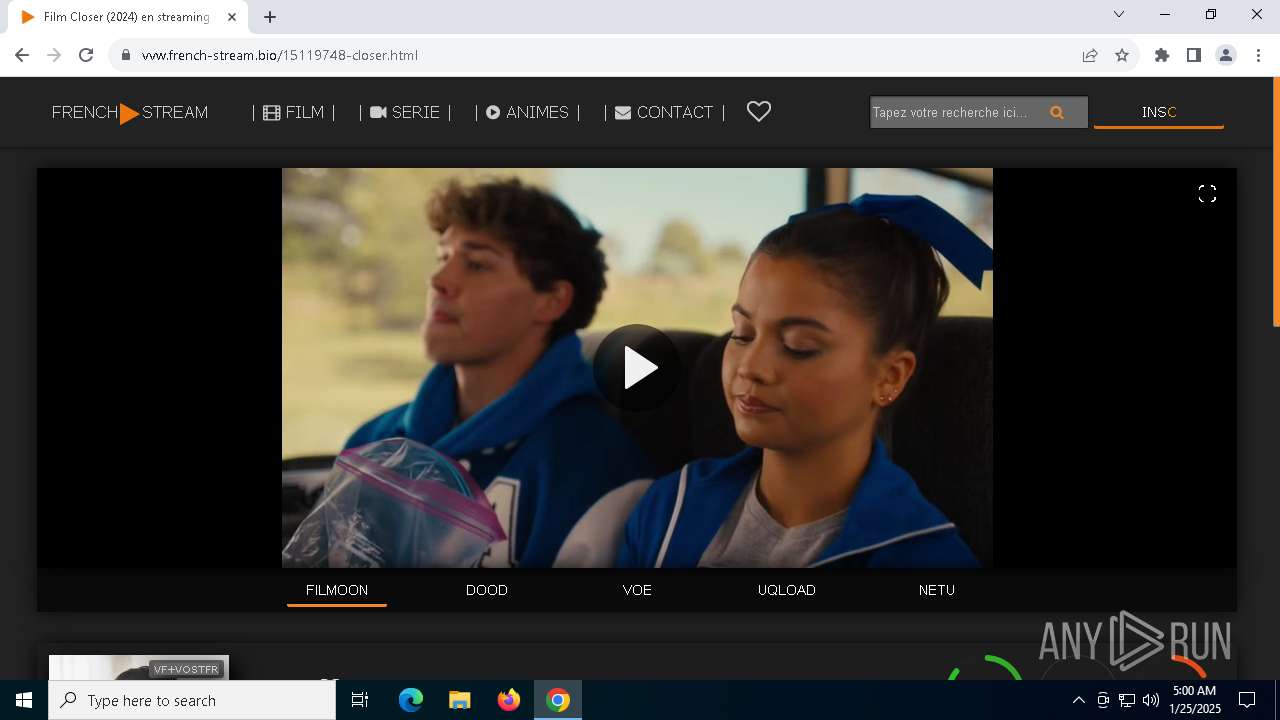View site information lock icon

(x=126, y=55)
